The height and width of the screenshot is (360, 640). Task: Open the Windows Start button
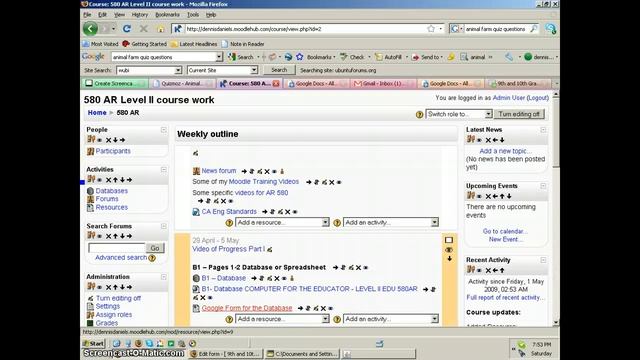[x=93, y=344]
